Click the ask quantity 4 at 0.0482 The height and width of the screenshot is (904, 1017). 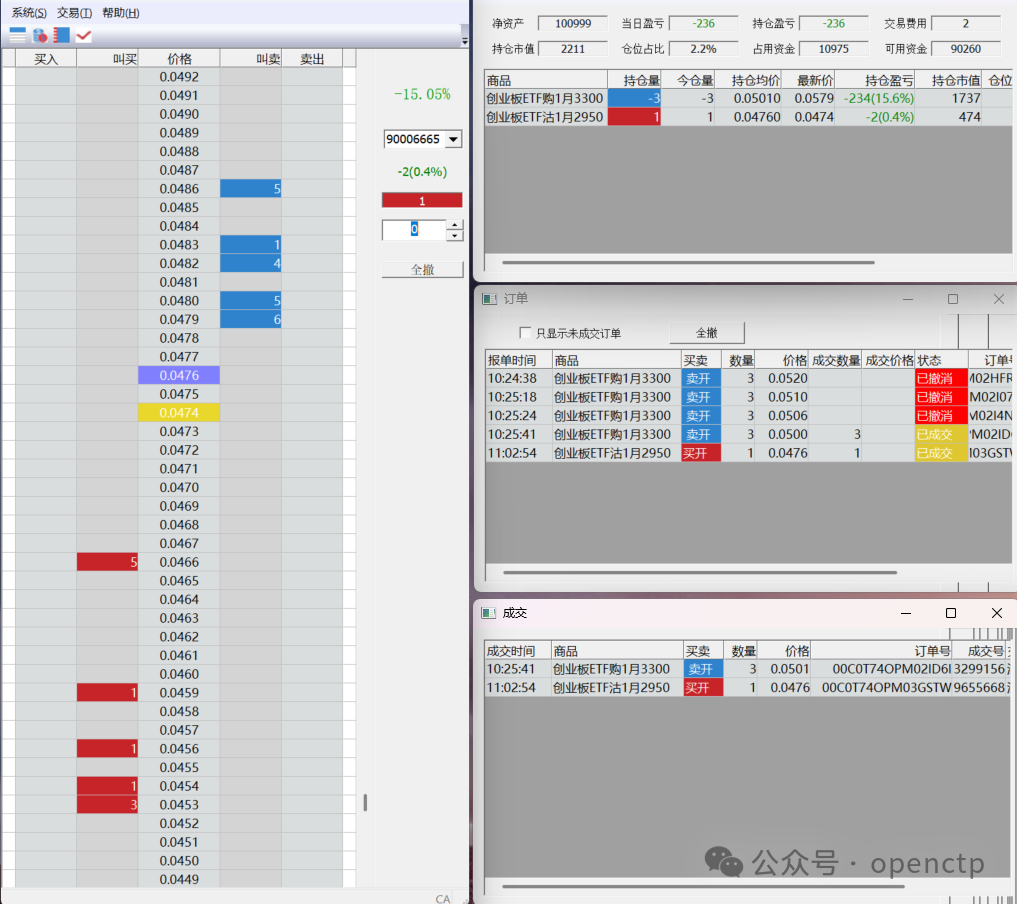pyautogui.click(x=251, y=263)
